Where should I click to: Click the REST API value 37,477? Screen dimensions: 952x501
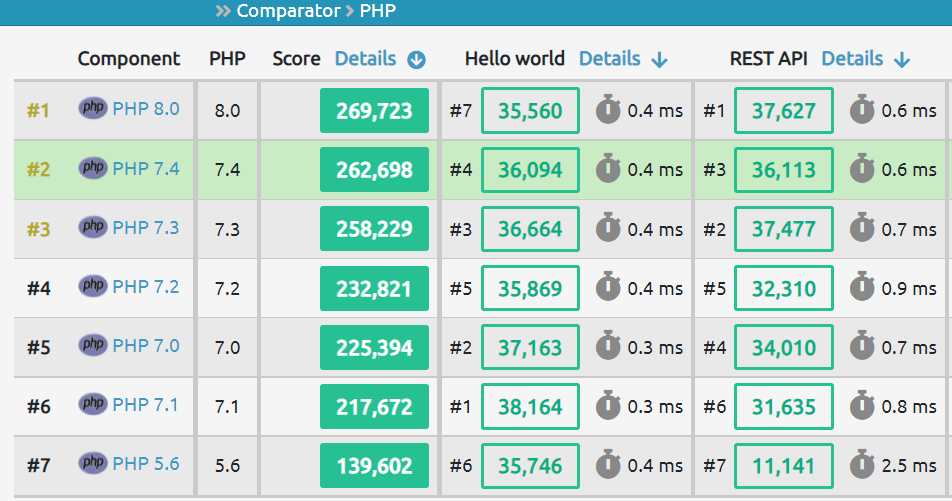[x=784, y=229]
